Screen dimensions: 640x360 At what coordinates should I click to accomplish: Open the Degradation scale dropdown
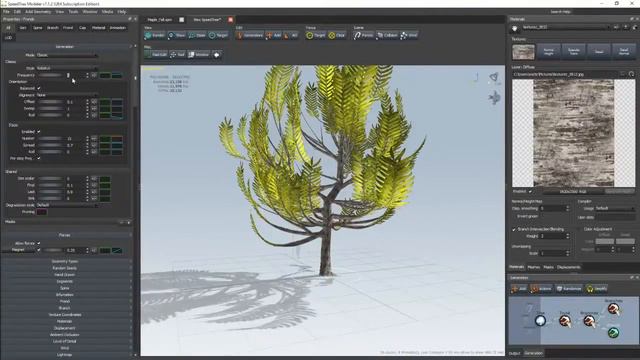[67, 205]
